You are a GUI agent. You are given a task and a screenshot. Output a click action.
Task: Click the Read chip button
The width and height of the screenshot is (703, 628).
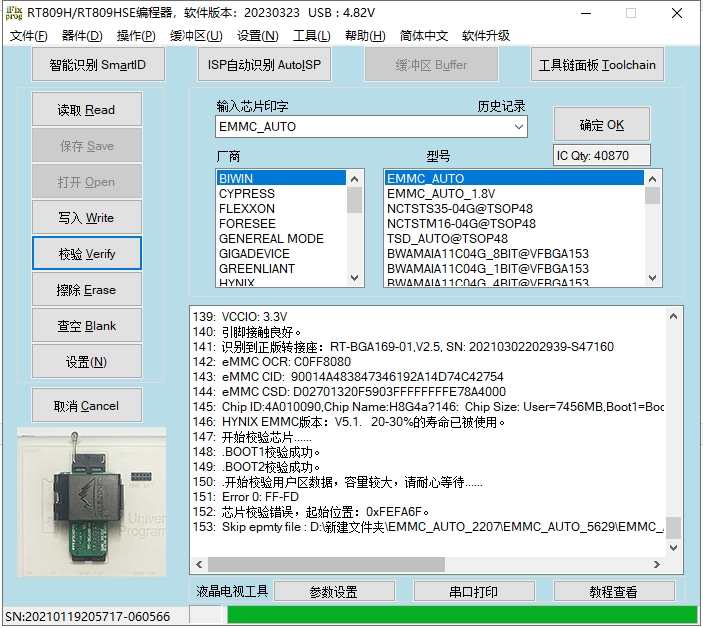86,110
